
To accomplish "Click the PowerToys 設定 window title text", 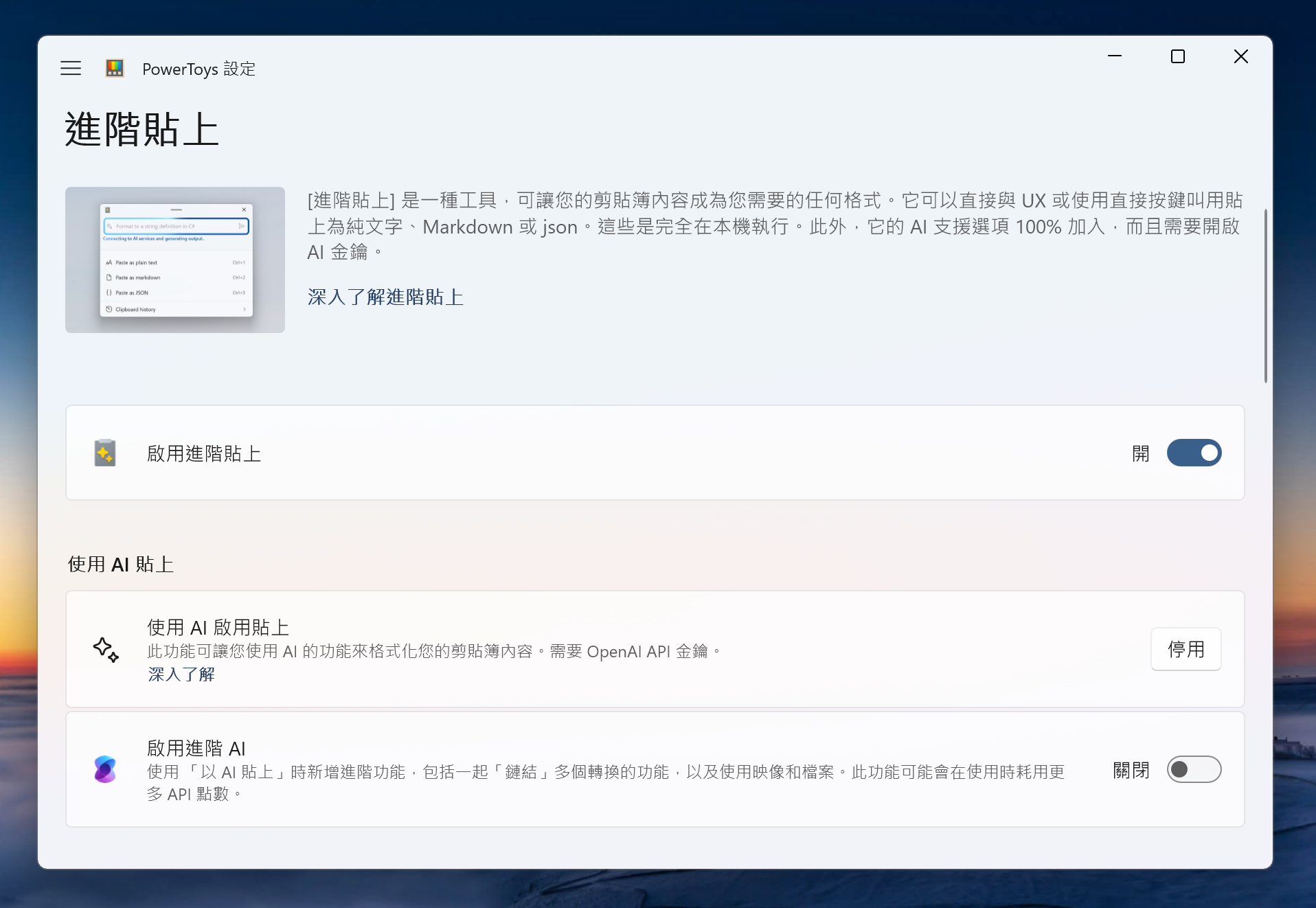I will (198, 69).
